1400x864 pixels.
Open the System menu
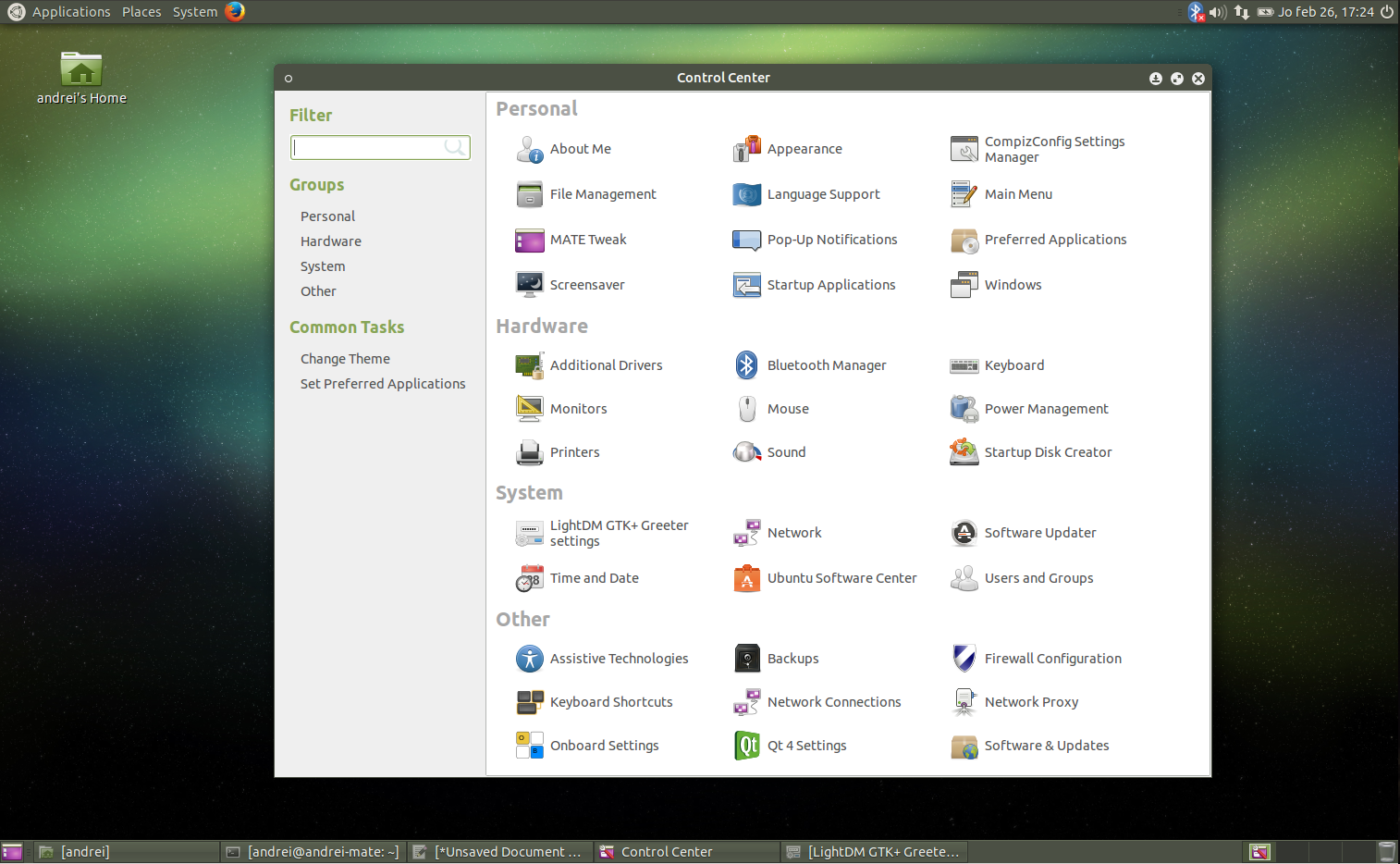coord(194,12)
